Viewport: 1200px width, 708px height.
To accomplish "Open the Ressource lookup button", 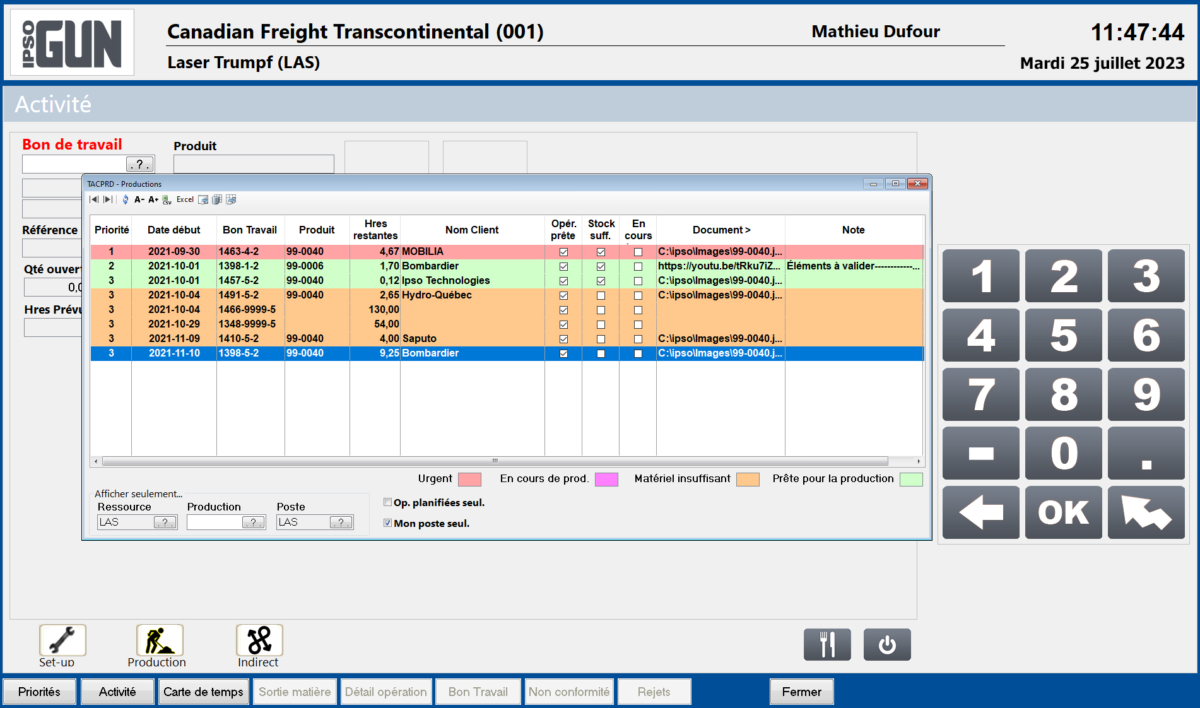I will (x=166, y=522).
